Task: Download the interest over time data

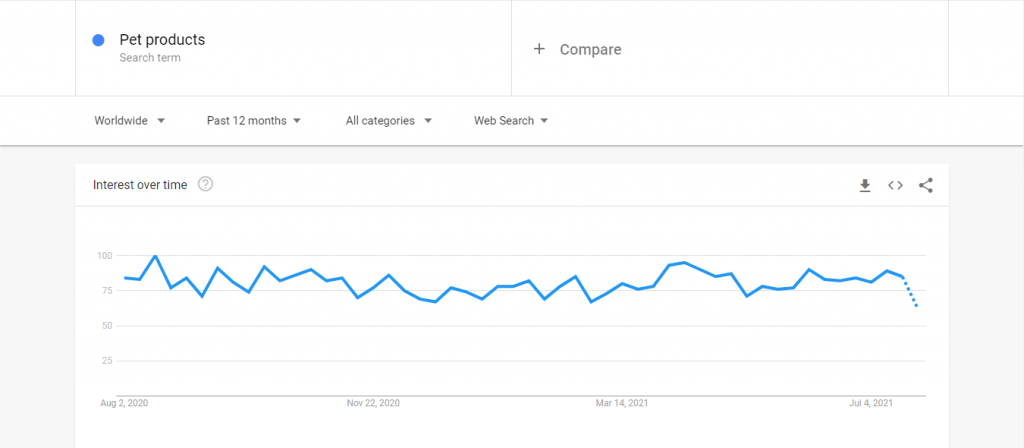Action: click(865, 185)
